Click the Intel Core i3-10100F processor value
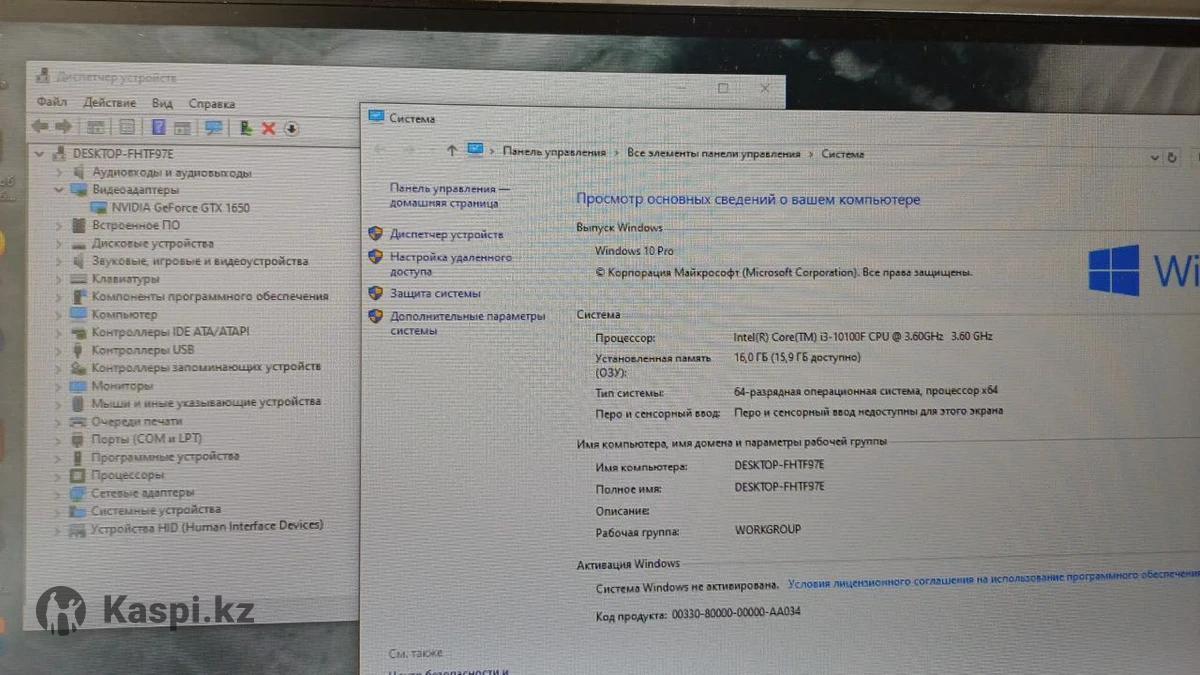This screenshot has width=1200, height=675. (863, 337)
